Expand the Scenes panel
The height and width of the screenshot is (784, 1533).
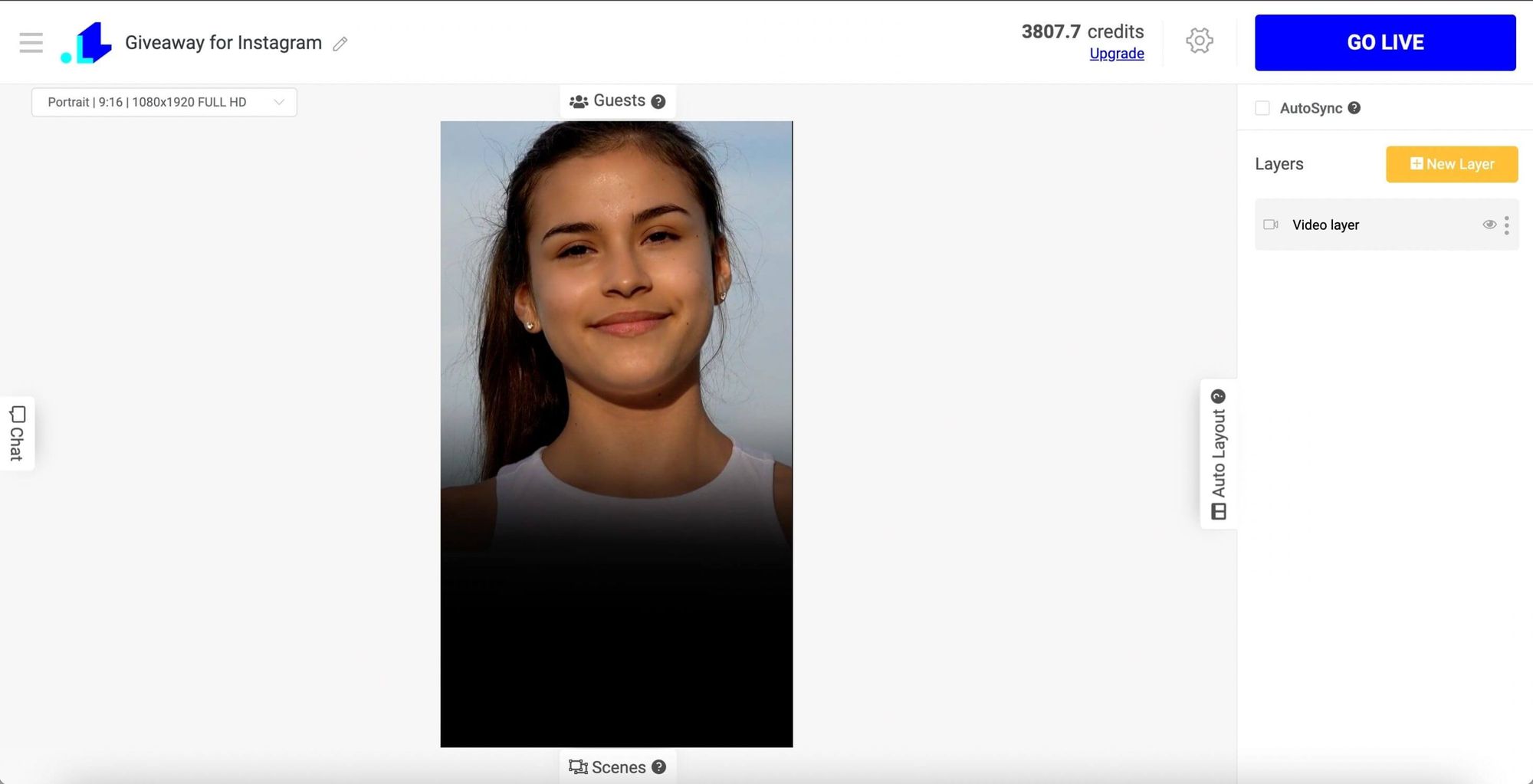(617, 767)
